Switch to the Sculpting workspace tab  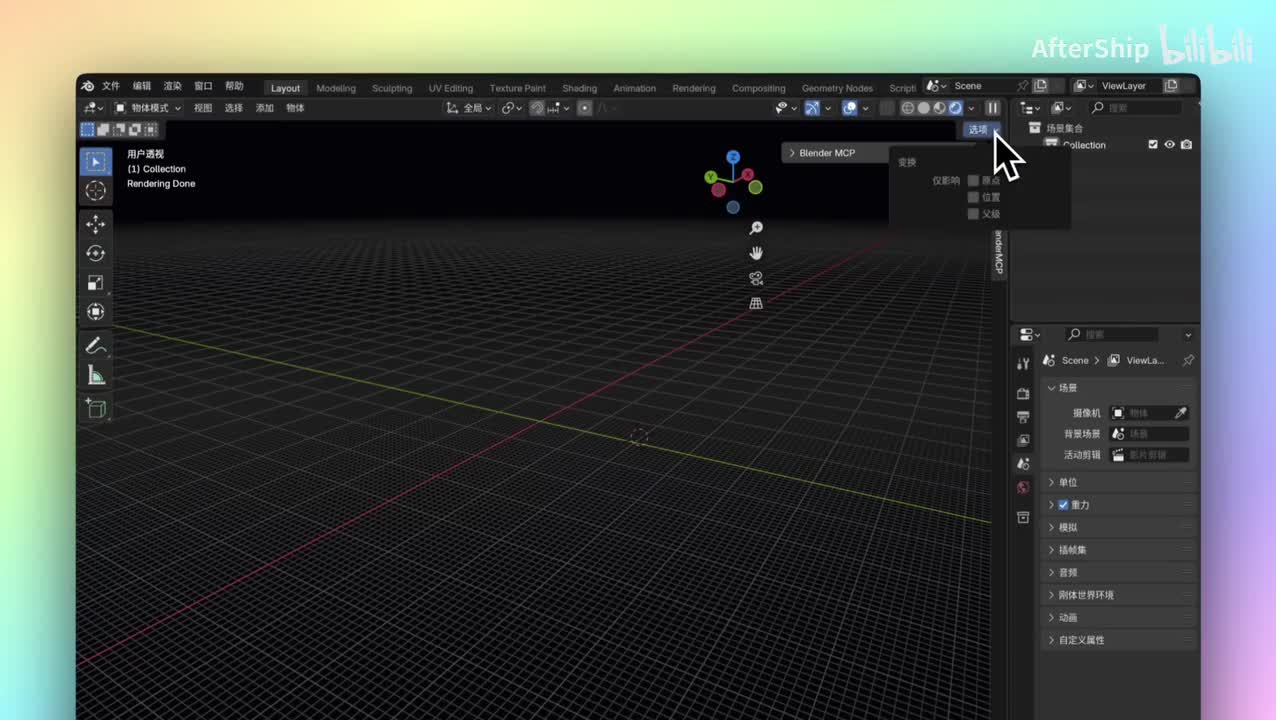point(392,88)
